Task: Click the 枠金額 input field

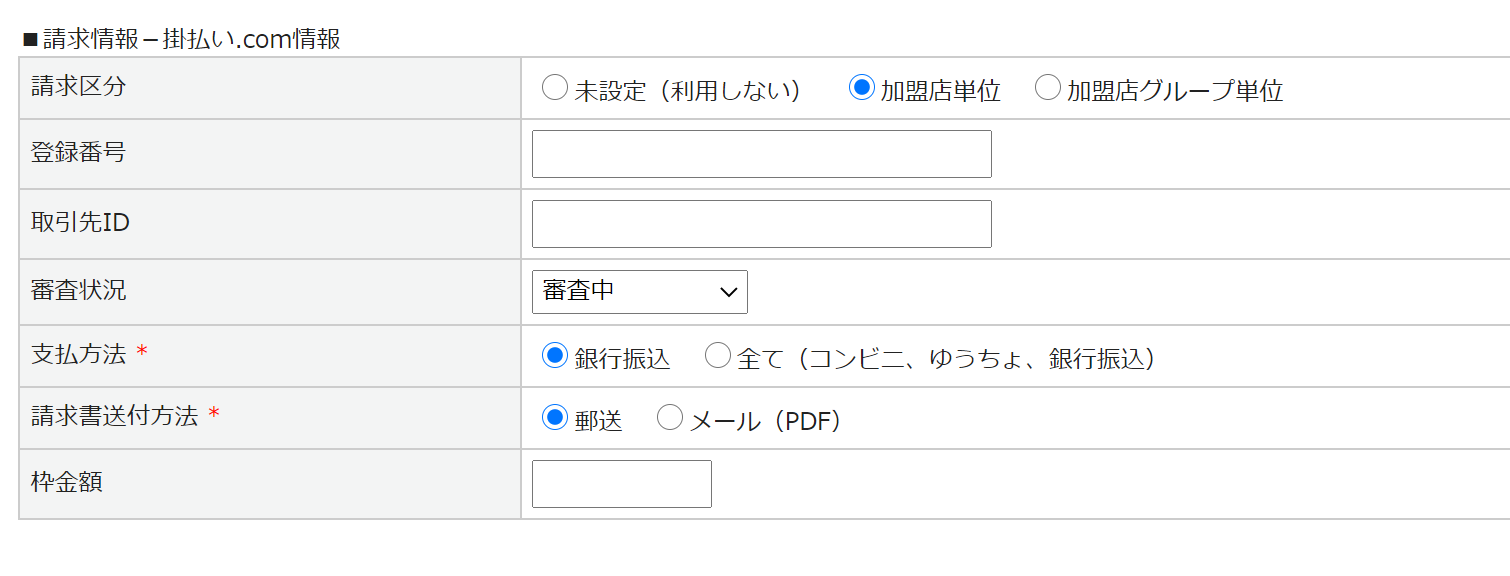Action: 621,484
